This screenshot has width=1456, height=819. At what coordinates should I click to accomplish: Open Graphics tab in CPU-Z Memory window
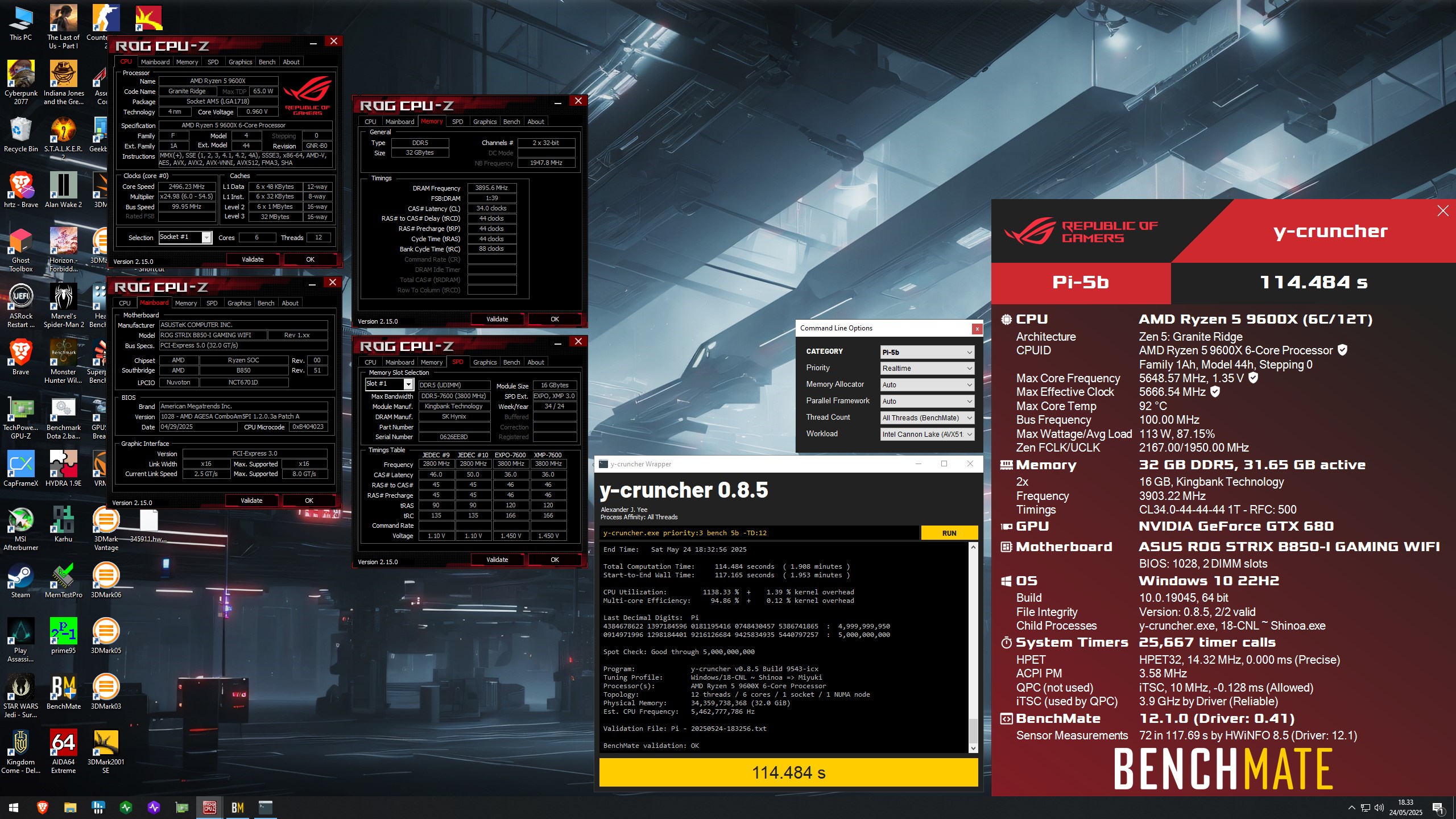(485, 122)
